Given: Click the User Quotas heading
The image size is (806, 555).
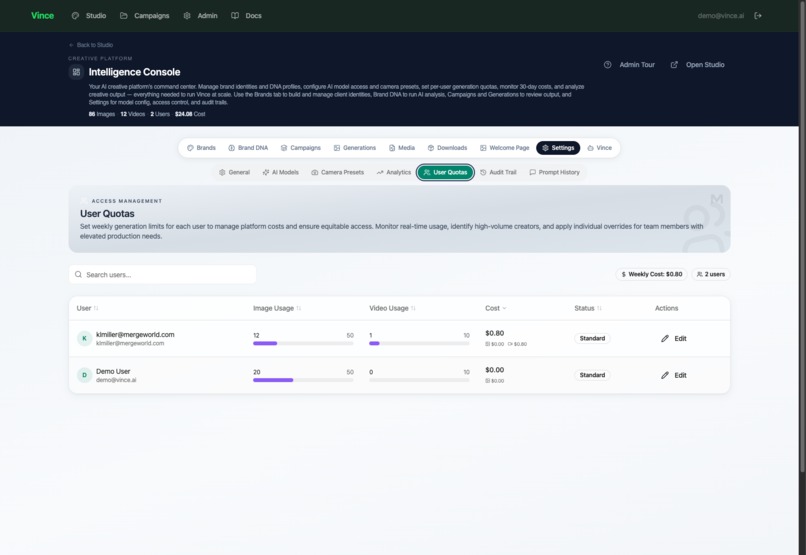Looking at the screenshot, I should tap(107, 214).
